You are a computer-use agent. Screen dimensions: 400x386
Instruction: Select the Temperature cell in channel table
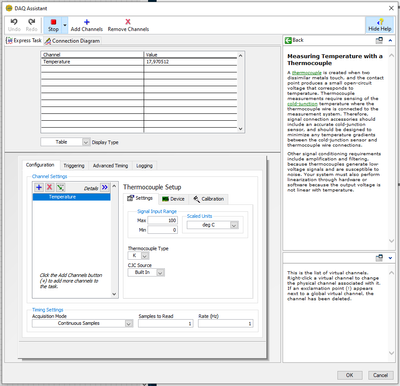(x=92, y=62)
